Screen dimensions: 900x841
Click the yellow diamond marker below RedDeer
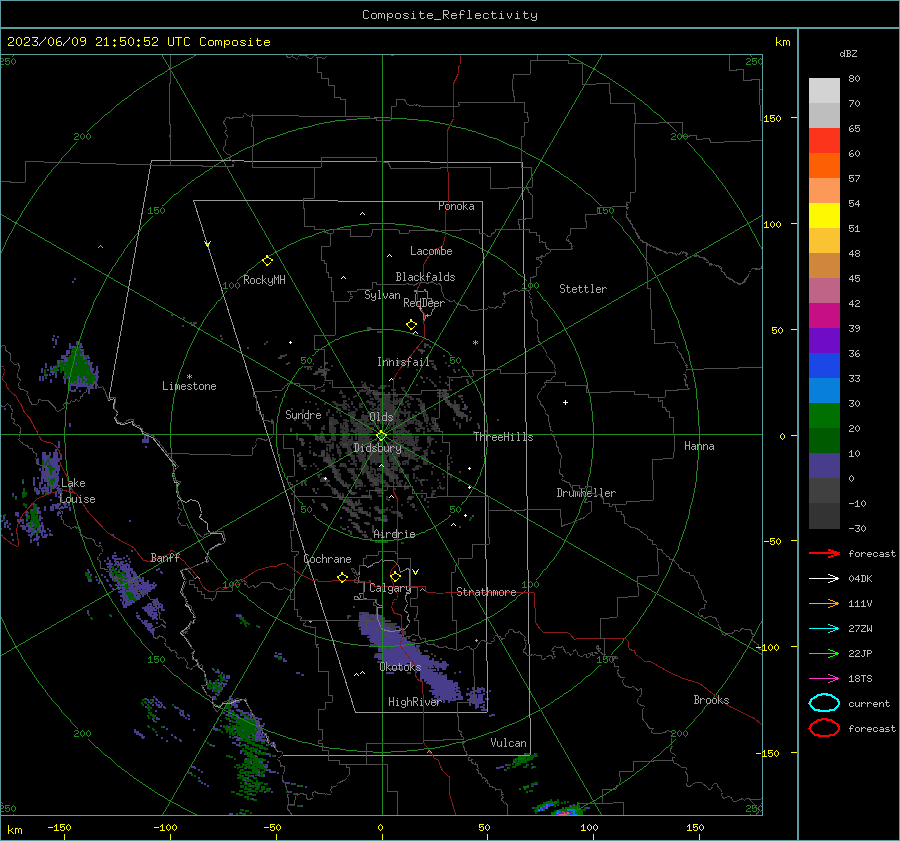click(x=411, y=325)
